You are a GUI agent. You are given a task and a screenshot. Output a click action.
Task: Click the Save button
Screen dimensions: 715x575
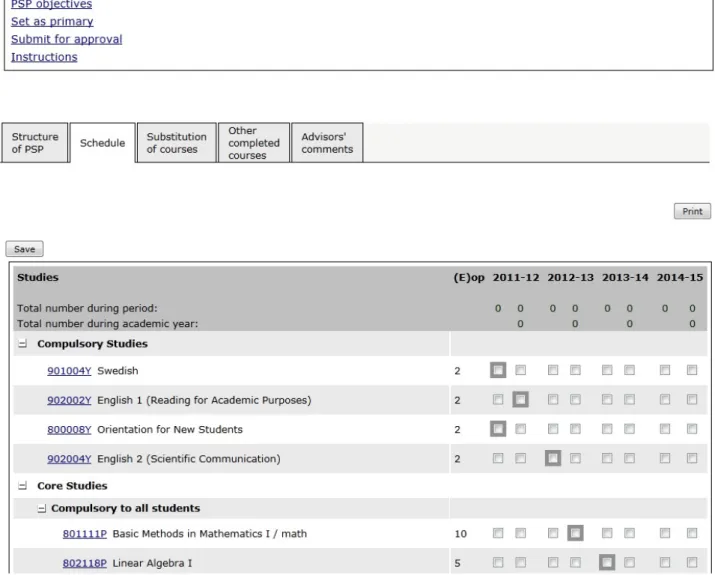tap(25, 249)
